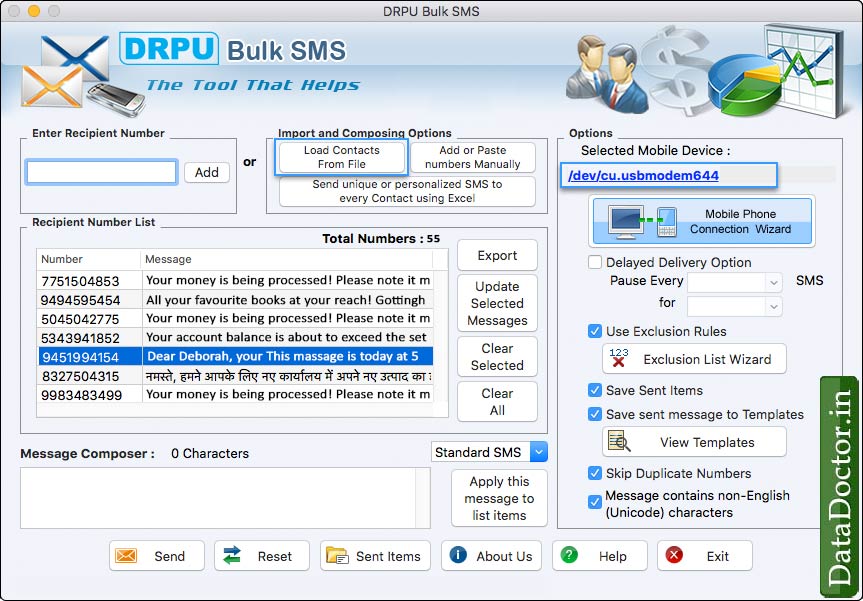
Task: Click the yellow minimize window button
Action: (x=34, y=11)
